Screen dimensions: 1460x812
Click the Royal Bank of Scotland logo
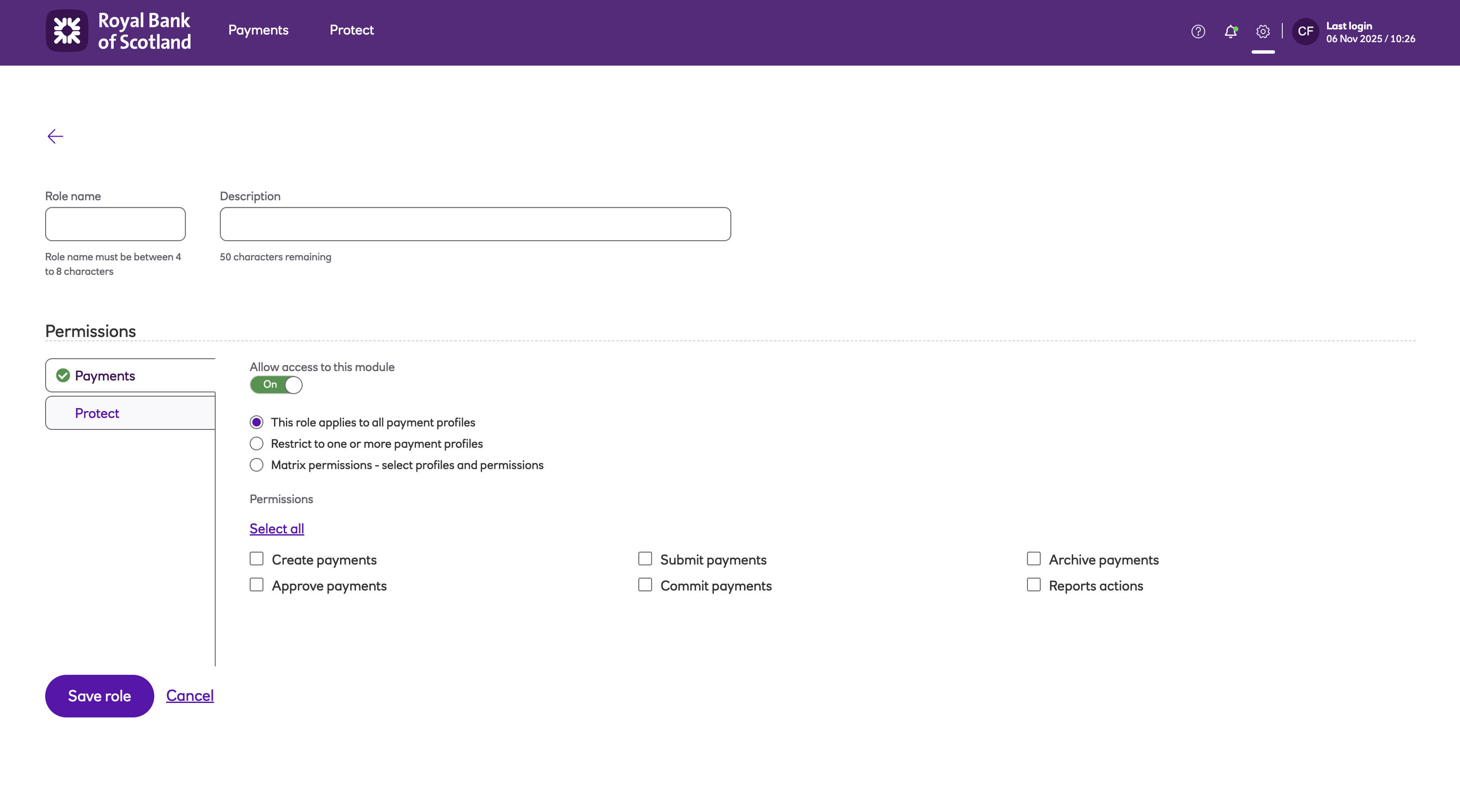[118, 31]
